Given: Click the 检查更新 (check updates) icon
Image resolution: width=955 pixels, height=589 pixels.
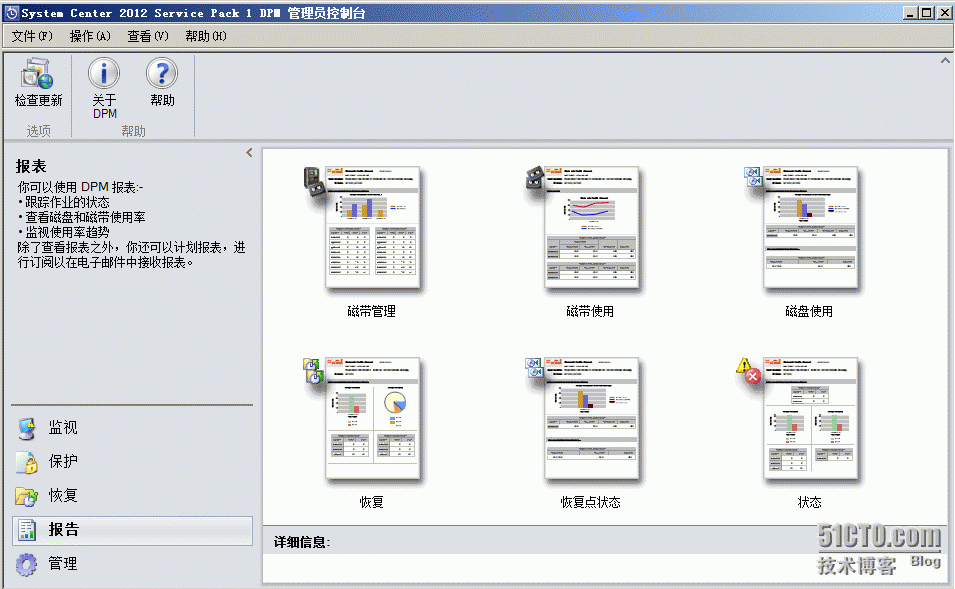Looking at the screenshot, I should (x=38, y=74).
